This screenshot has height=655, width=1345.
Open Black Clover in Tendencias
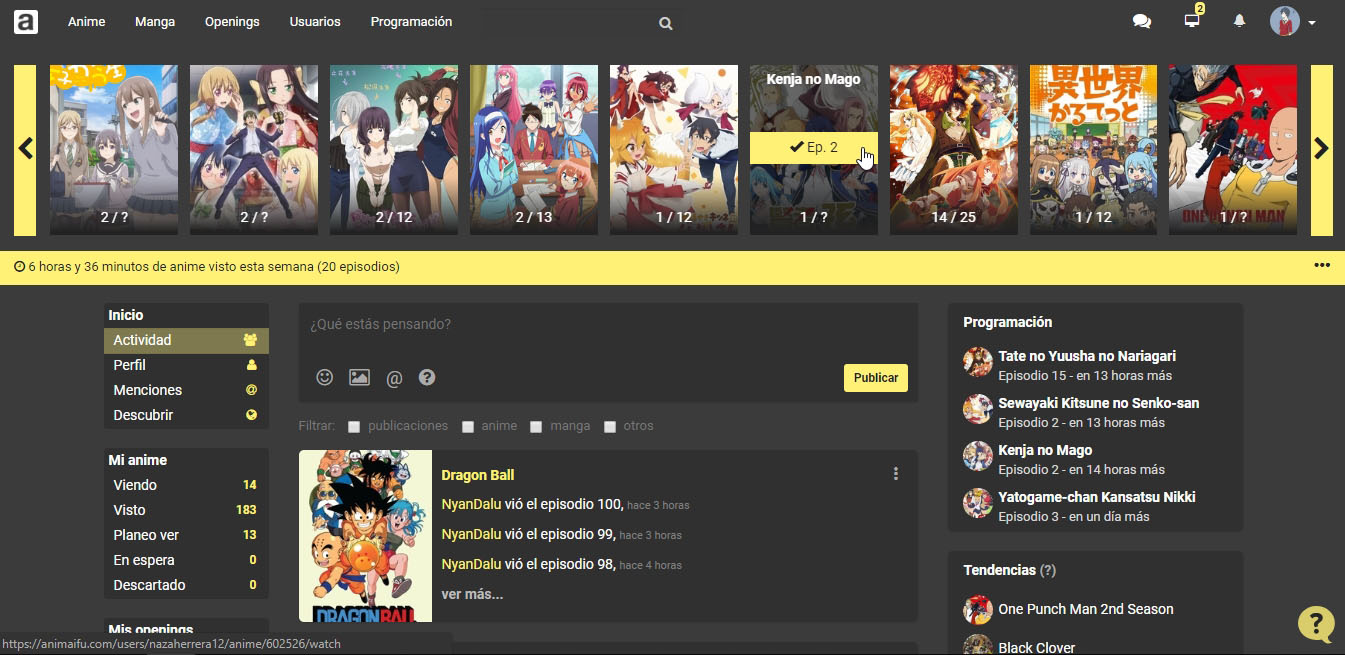click(1037, 647)
